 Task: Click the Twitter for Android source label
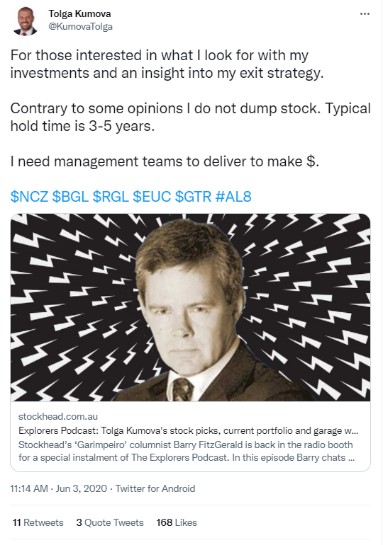155,489
